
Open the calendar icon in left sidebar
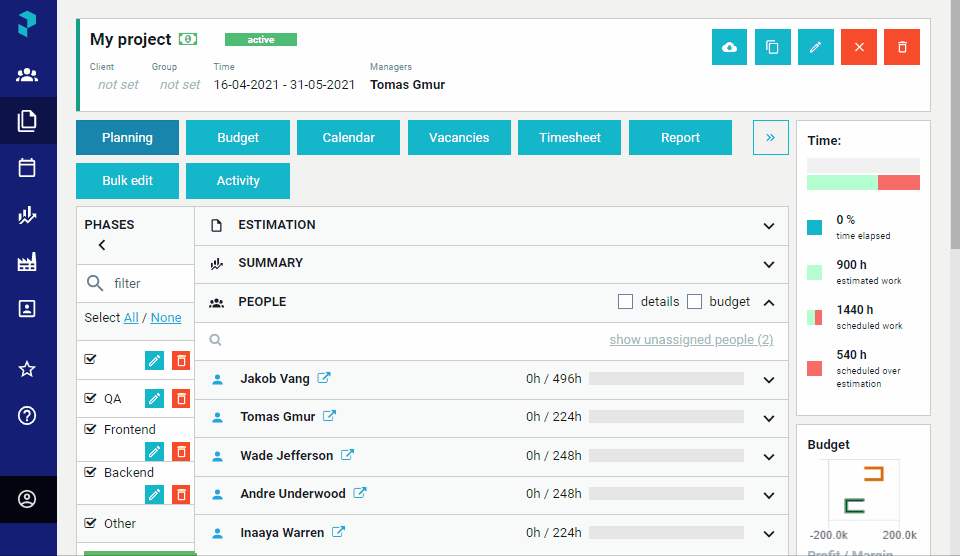click(27, 168)
